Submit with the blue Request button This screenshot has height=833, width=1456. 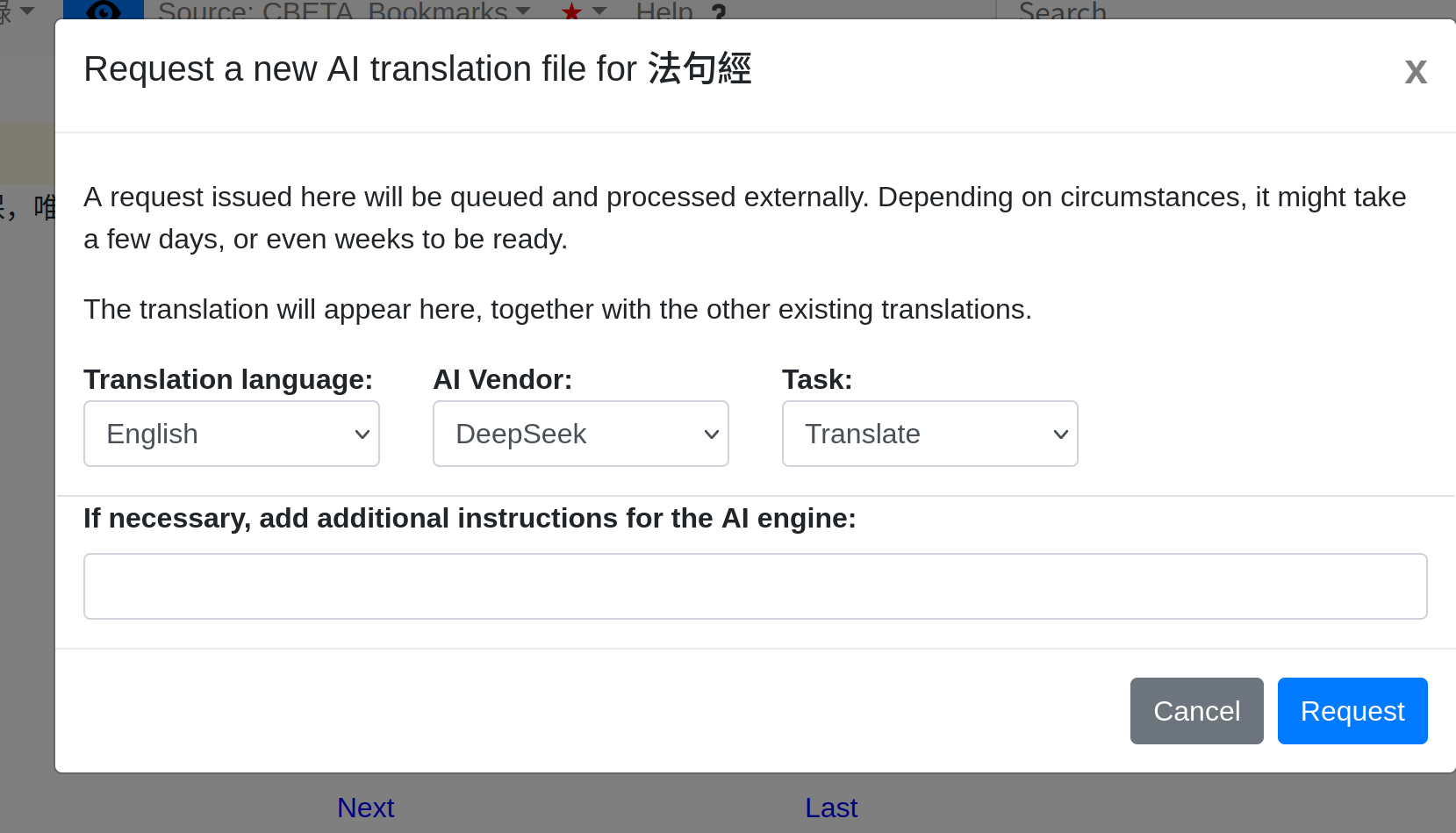(1352, 711)
